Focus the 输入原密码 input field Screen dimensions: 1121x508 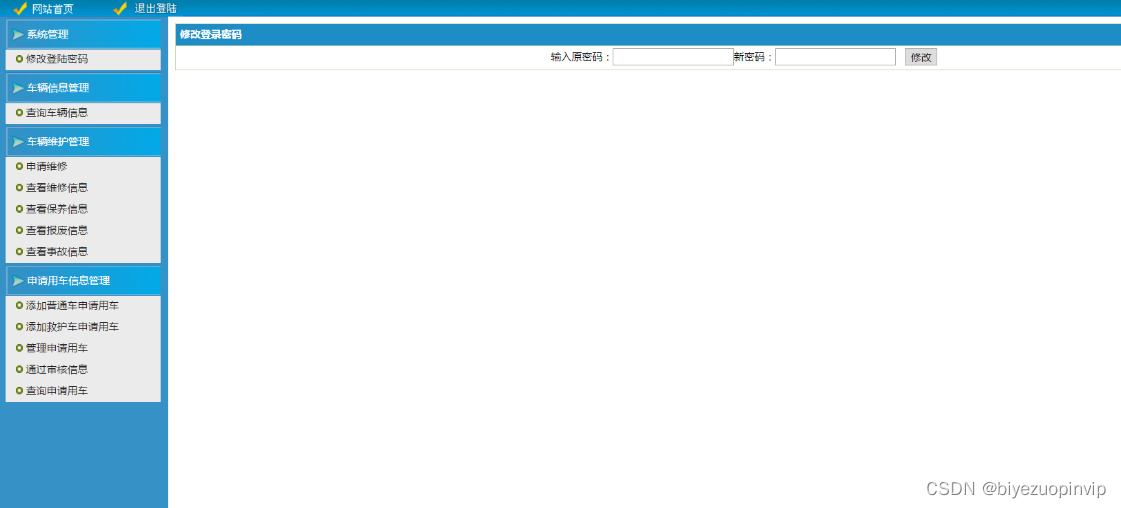click(673, 57)
